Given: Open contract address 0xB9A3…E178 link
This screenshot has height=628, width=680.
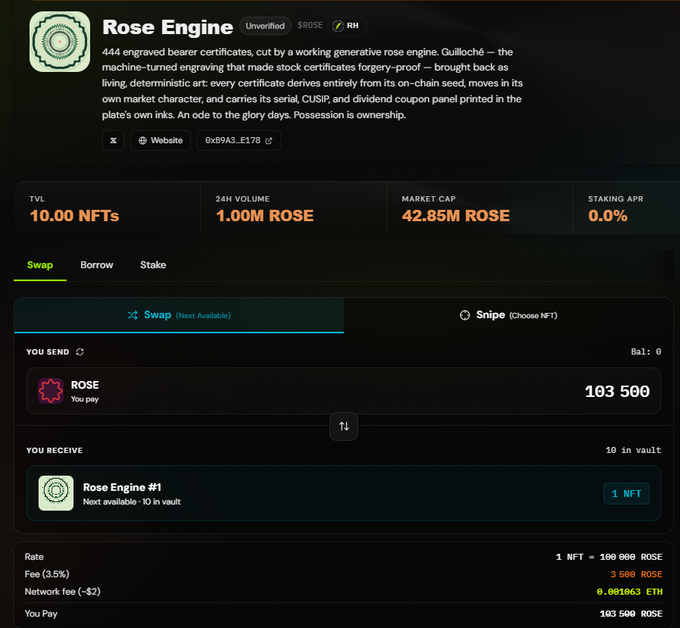Looking at the screenshot, I should pos(239,141).
